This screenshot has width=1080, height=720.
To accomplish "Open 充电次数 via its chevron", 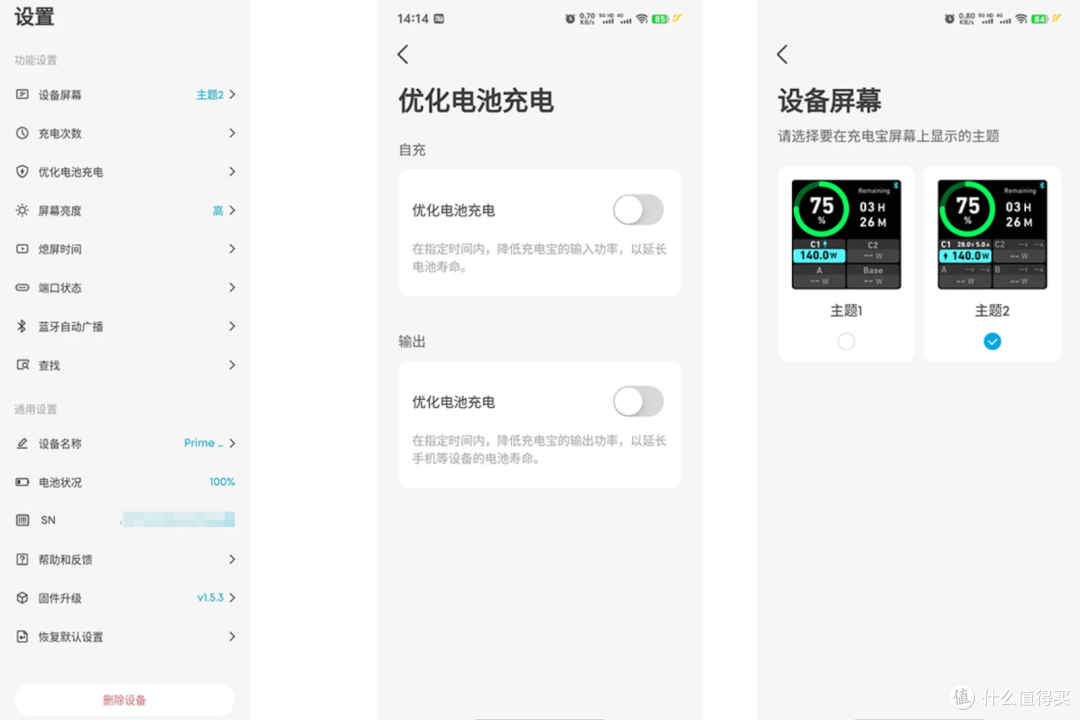I will click(x=232, y=133).
